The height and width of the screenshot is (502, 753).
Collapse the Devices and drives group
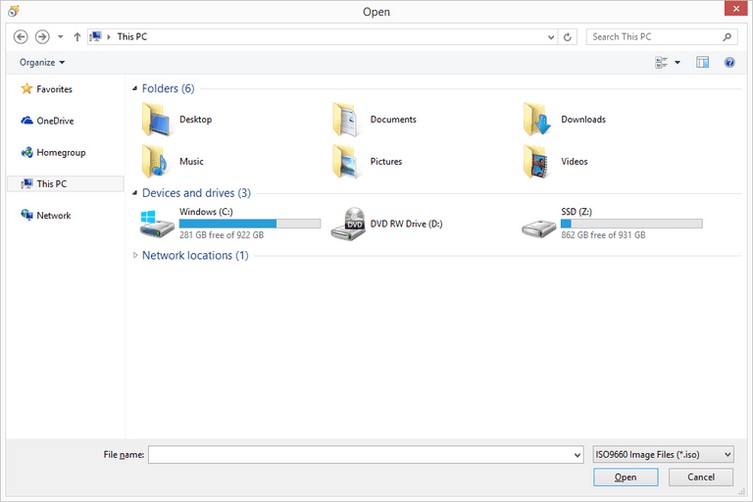(135, 193)
